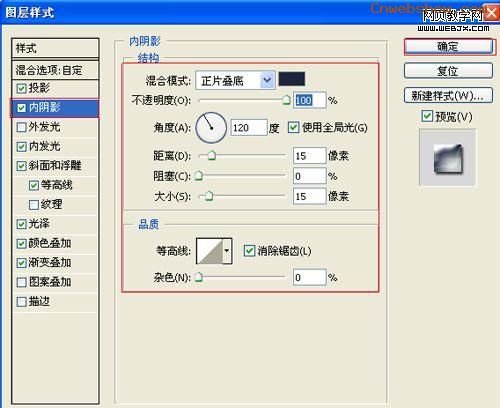The width and height of the screenshot is (500, 408).
Task: Click the contour curve thumbnail
Action: click(210, 251)
